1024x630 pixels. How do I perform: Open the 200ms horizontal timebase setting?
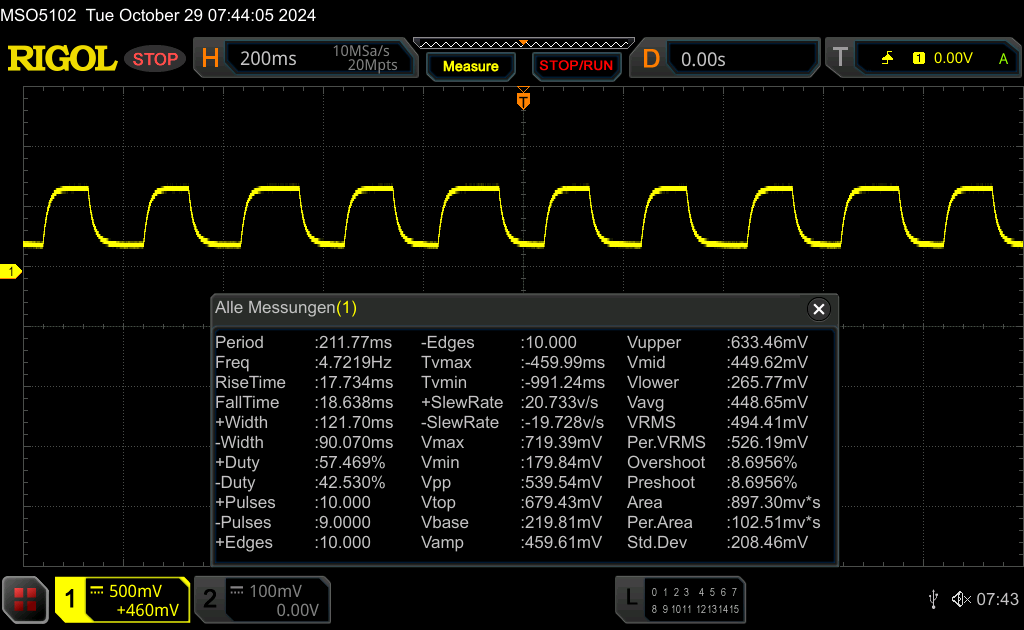(x=268, y=59)
